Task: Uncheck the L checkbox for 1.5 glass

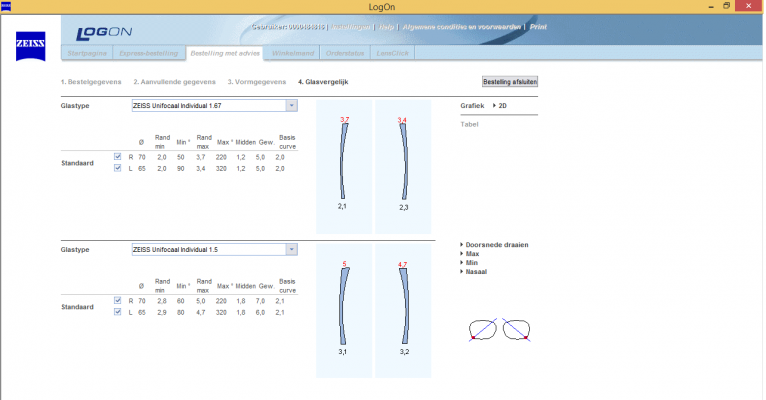Action: [117, 312]
